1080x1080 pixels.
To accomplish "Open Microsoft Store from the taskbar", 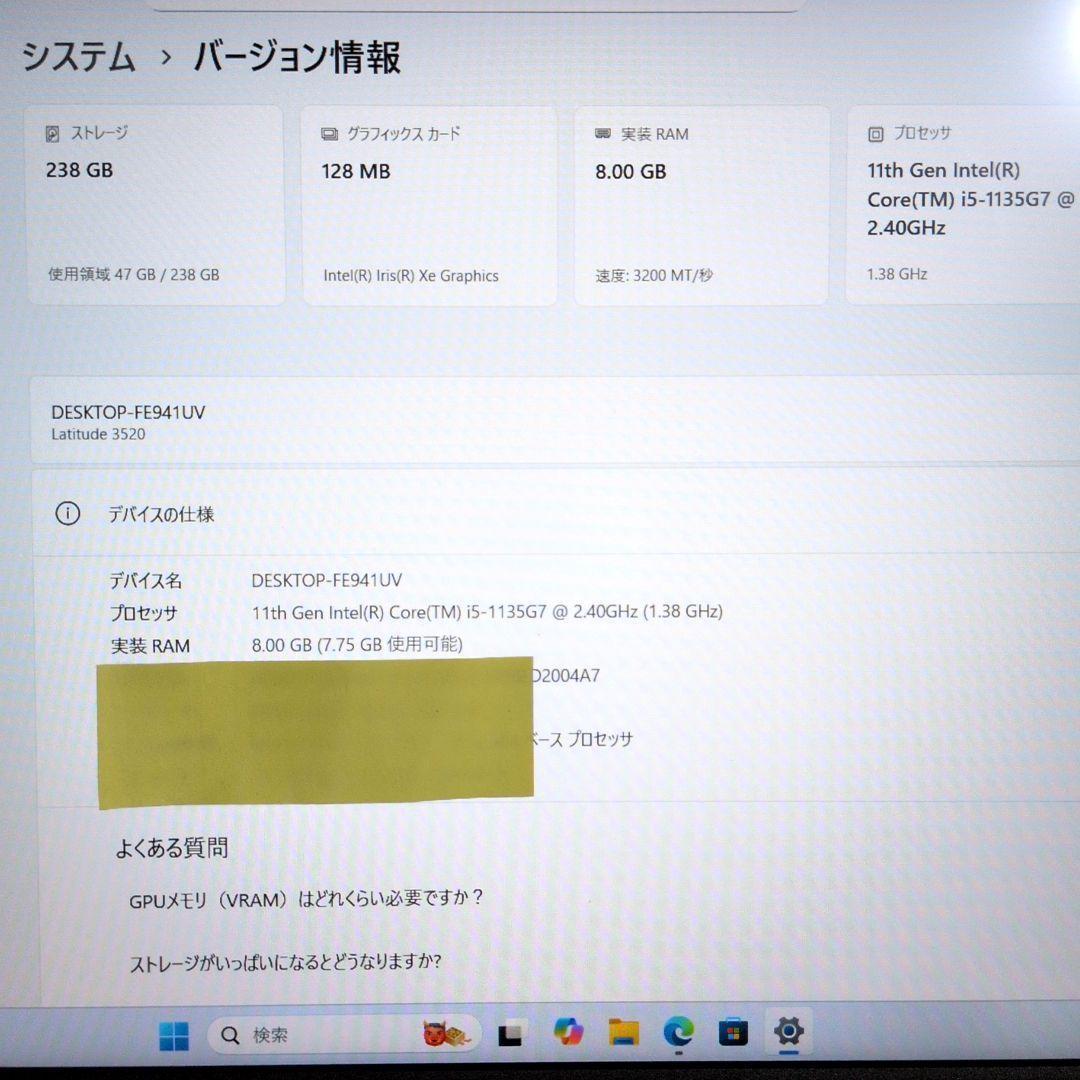I will click(x=733, y=1032).
